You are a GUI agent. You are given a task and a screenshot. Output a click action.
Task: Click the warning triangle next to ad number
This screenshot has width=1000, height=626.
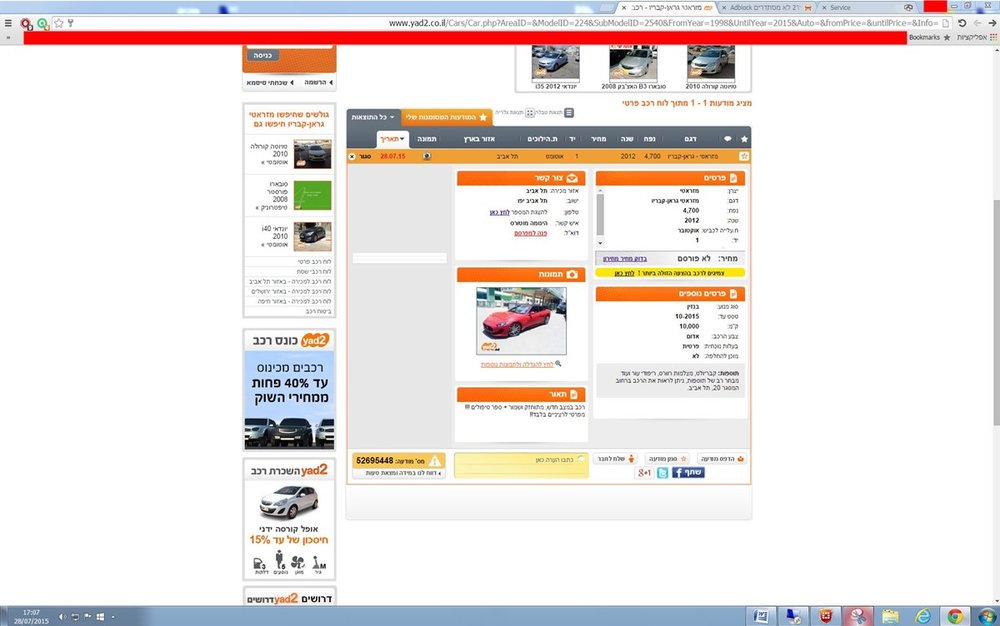(435, 460)
